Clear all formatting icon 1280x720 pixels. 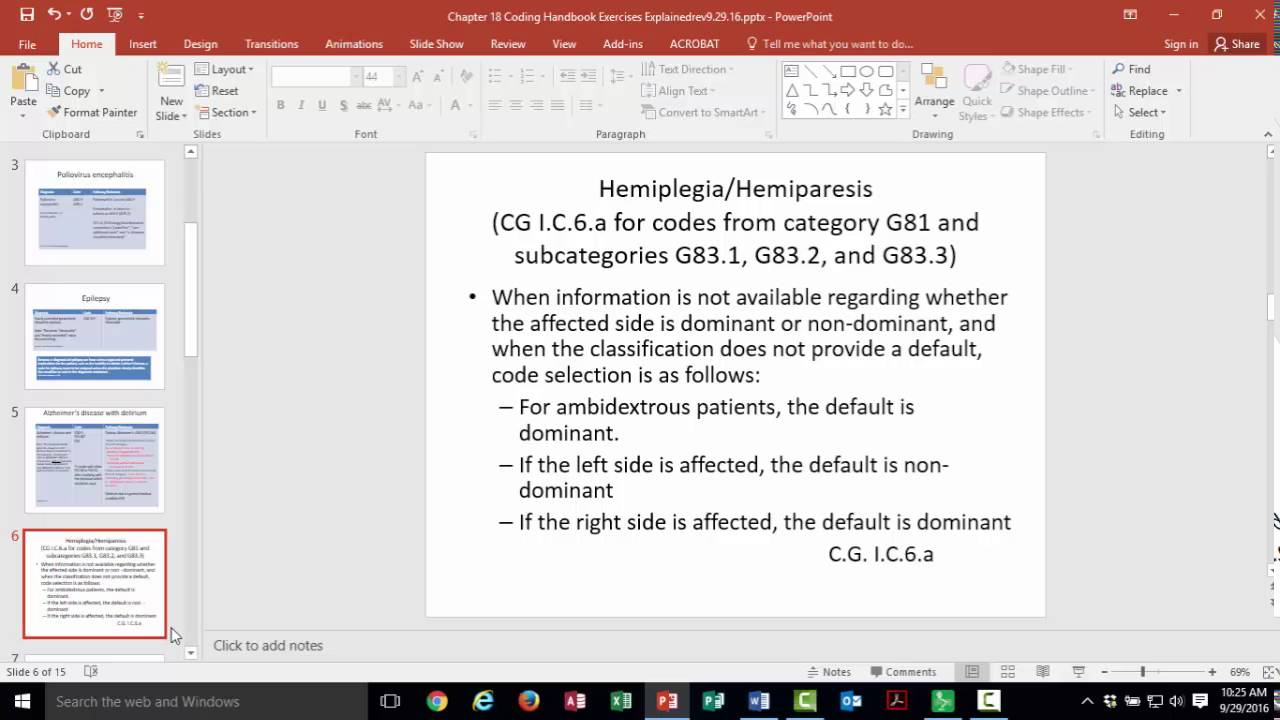pos(468,76)
